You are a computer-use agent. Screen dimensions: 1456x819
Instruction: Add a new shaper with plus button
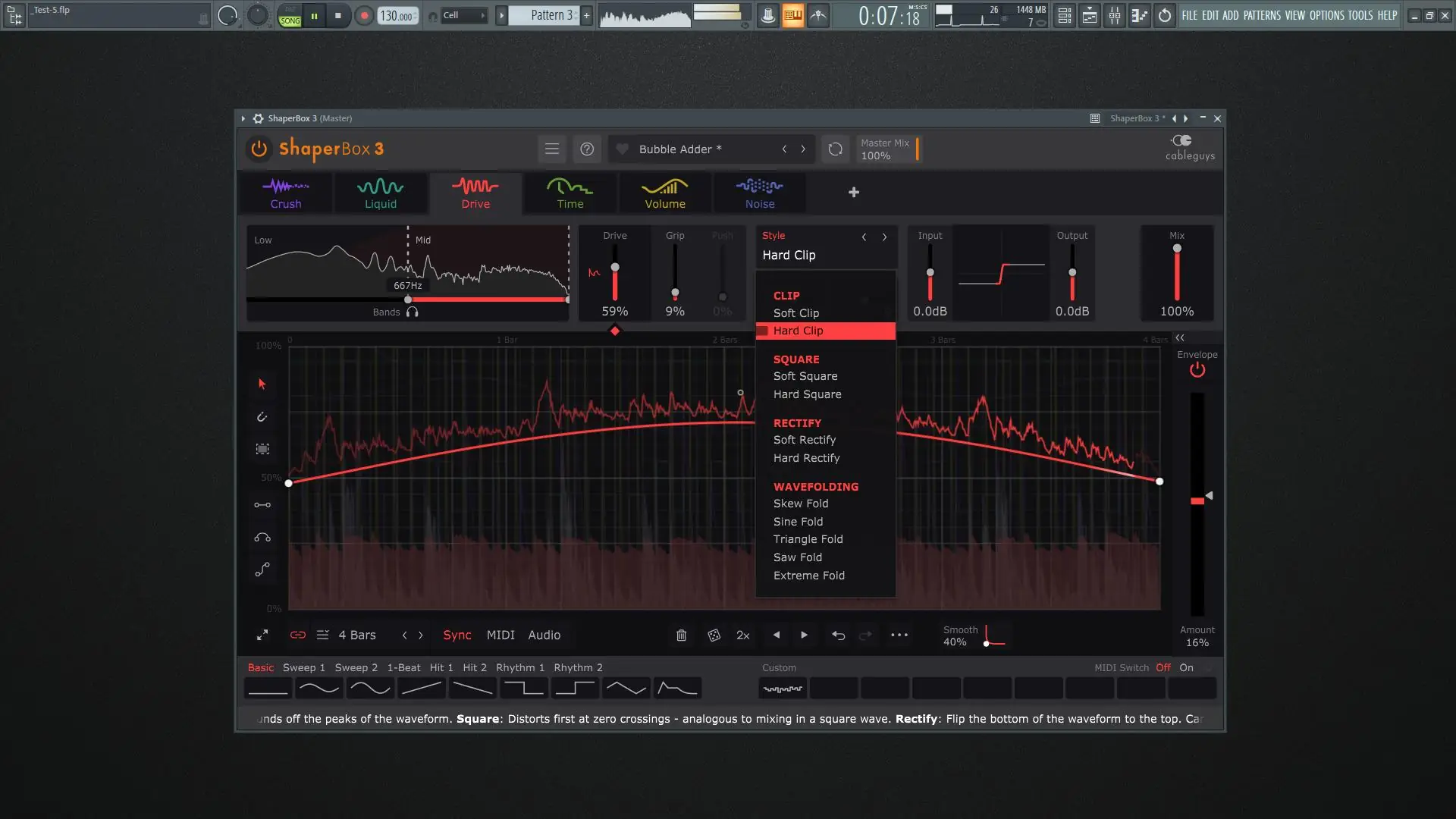point(854,193)
